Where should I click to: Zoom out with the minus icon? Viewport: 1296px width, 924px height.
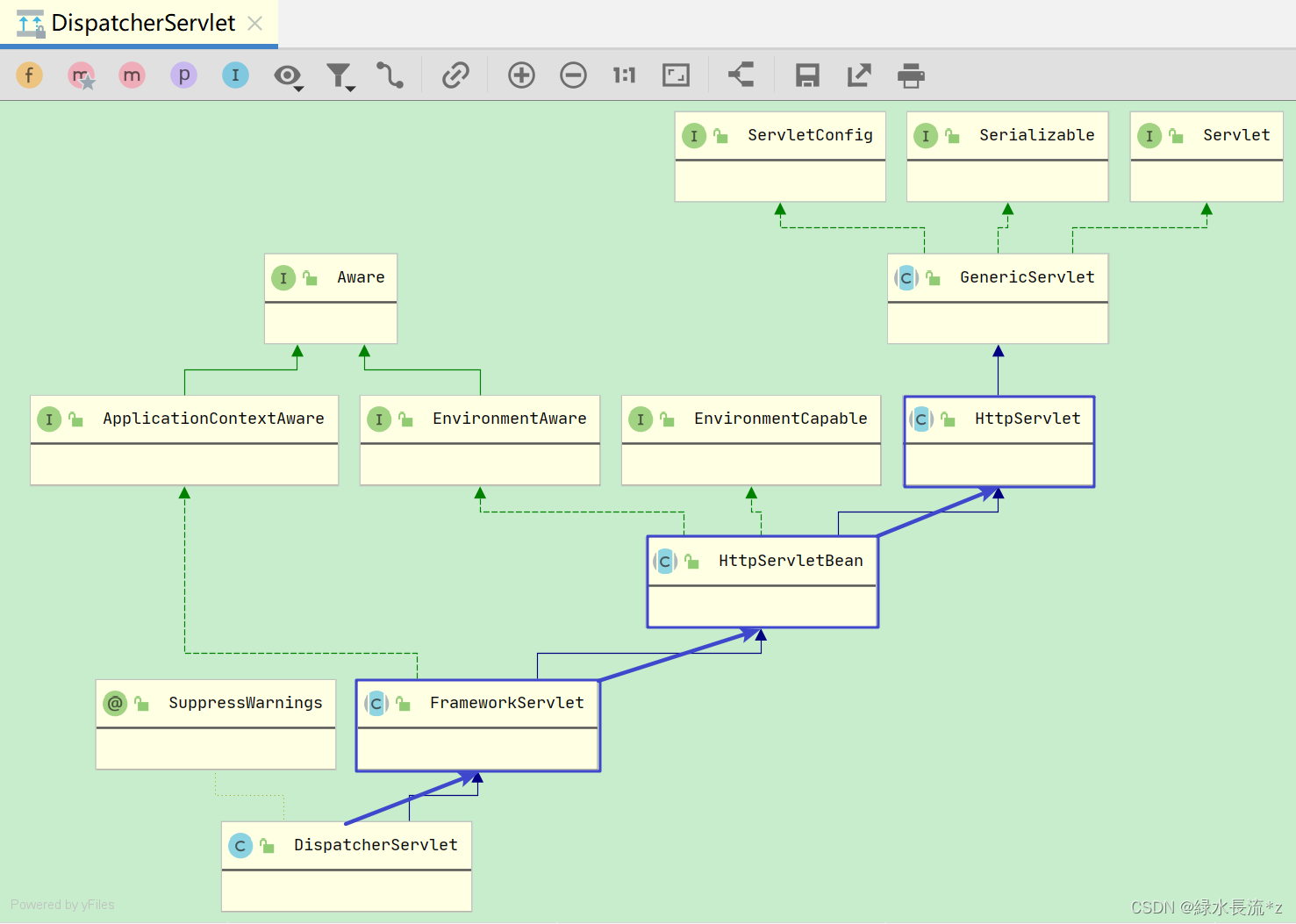coord(573,75)
